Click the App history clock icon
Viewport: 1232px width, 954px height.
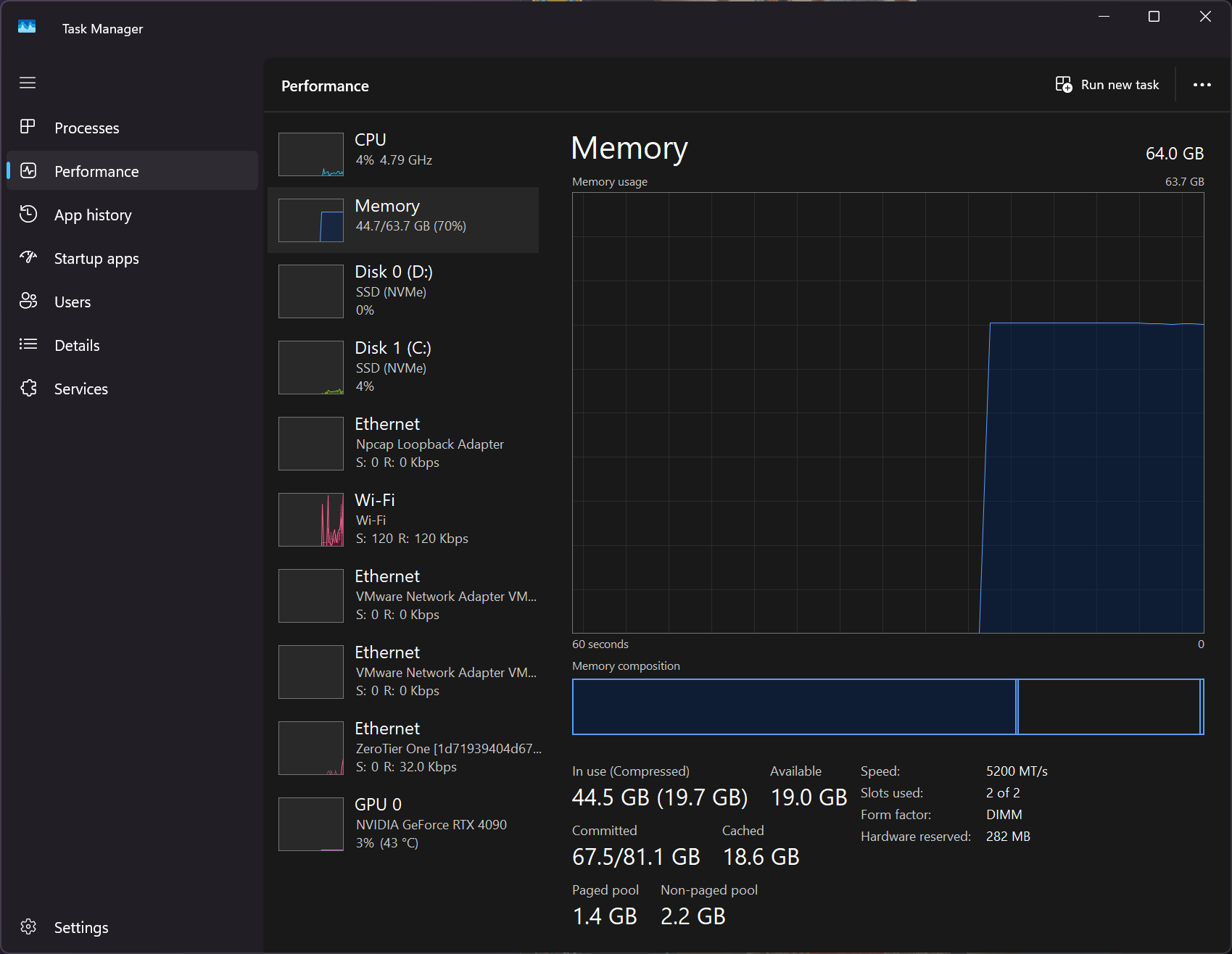(28, 214)
